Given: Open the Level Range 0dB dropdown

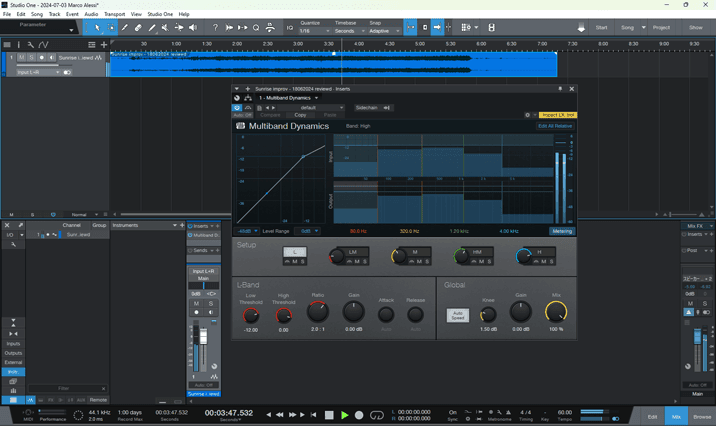Looking at the screenshot, I should tap(307, 231).
